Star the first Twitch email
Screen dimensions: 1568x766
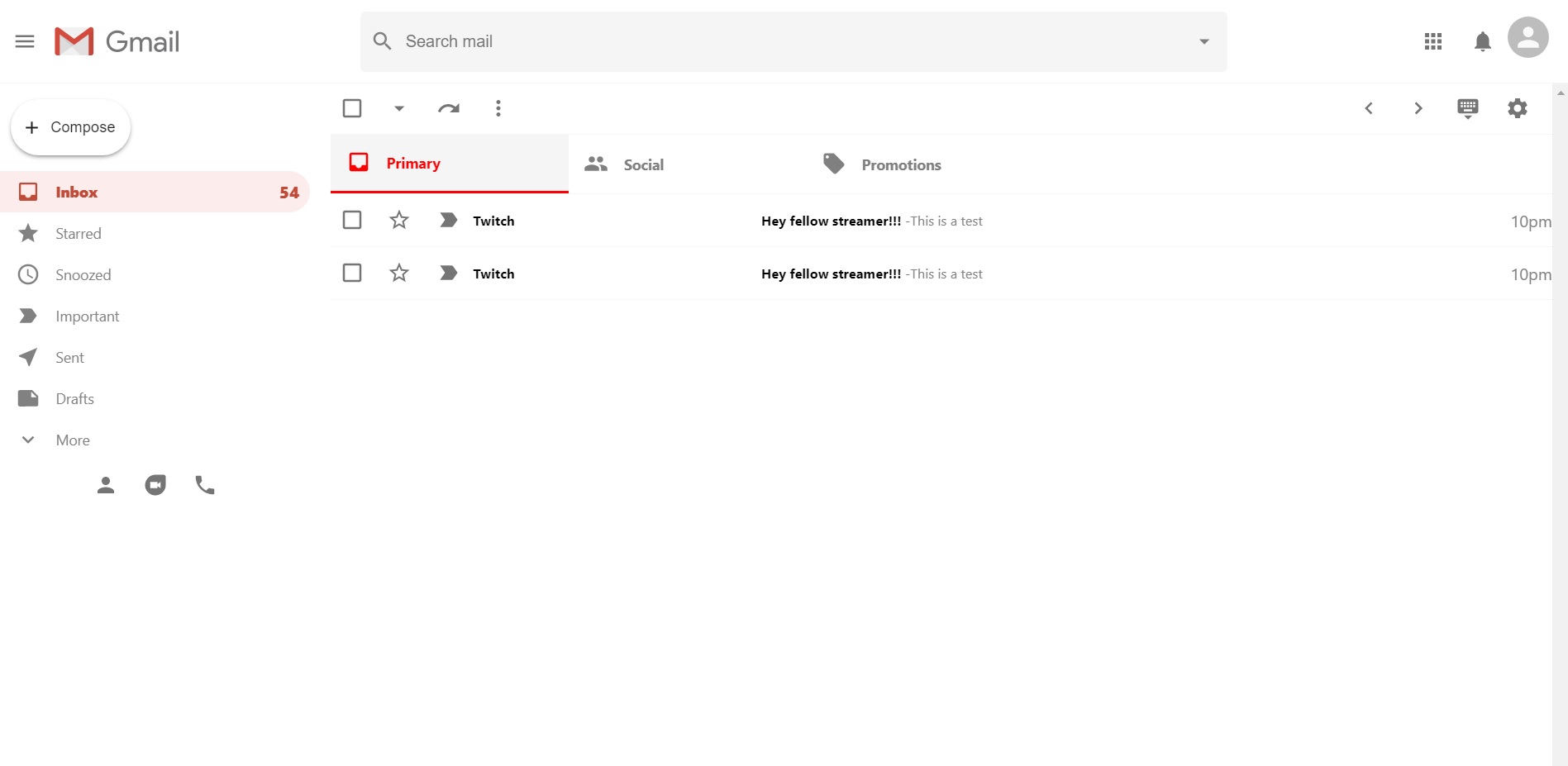pyautogui.click(x=398, y=220)
